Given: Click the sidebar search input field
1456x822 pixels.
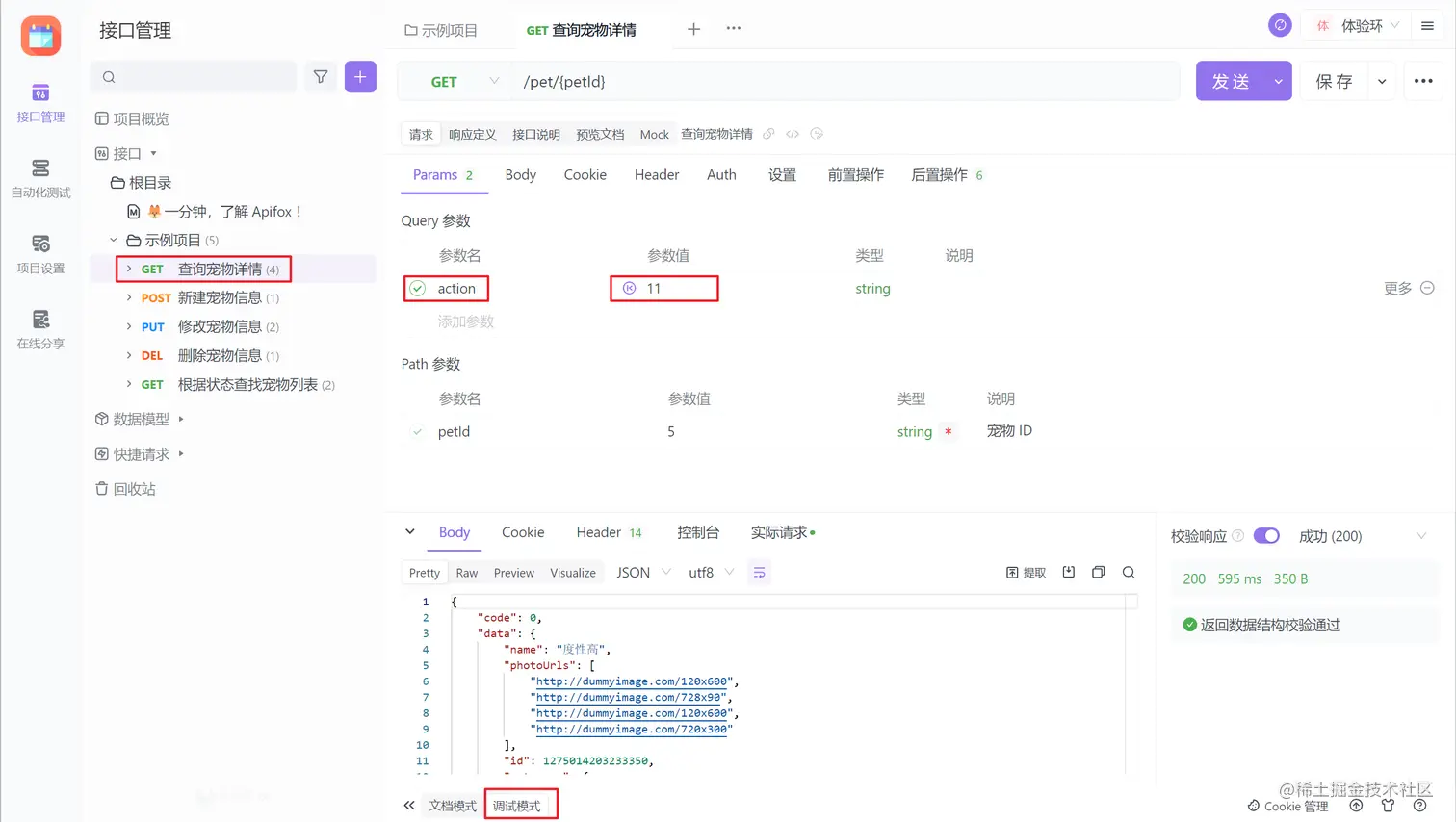Looking at the screenshot, I should tap(193, 77).
